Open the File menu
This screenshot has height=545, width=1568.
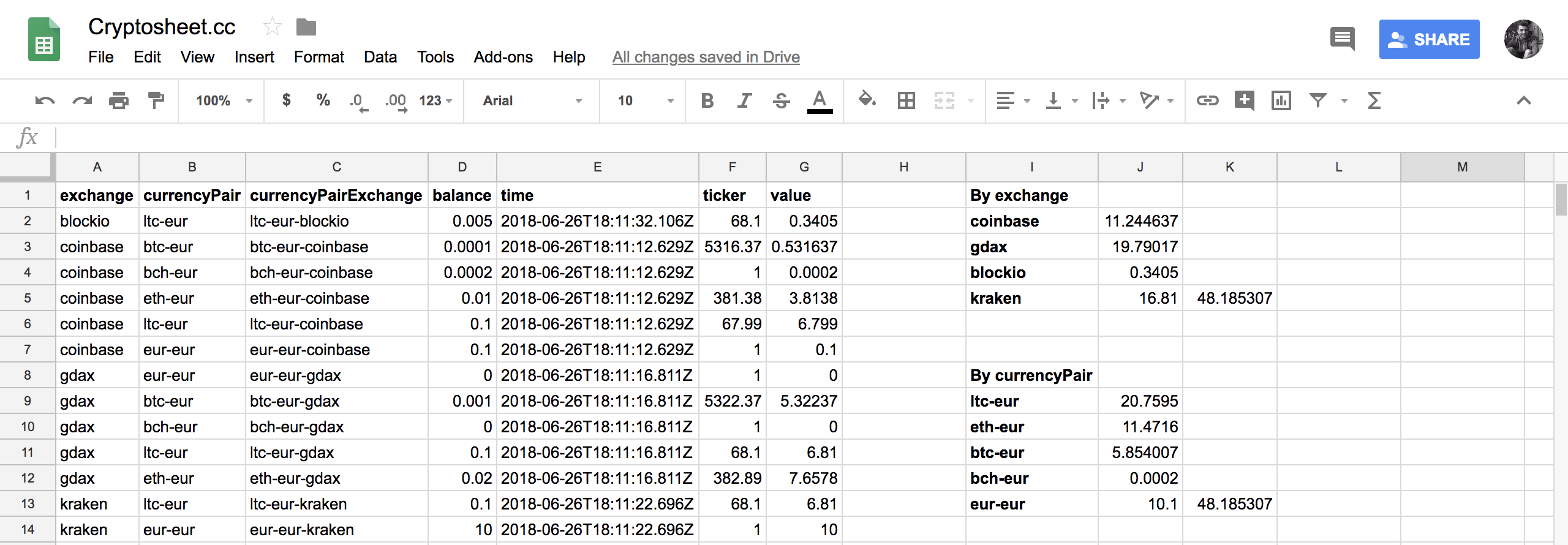point(101,57)
